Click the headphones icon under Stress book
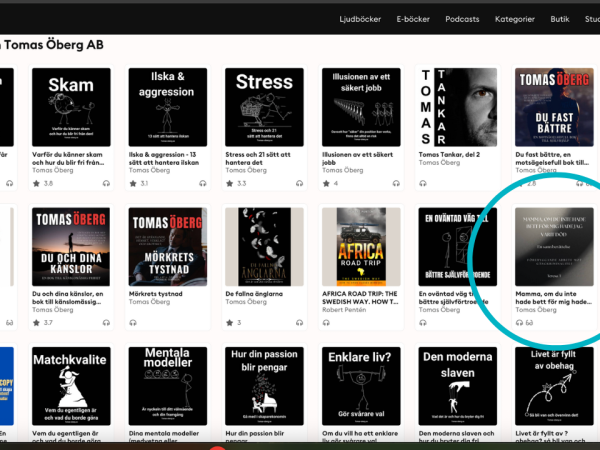Screen dimensions: 600x450 pos(298,184)
